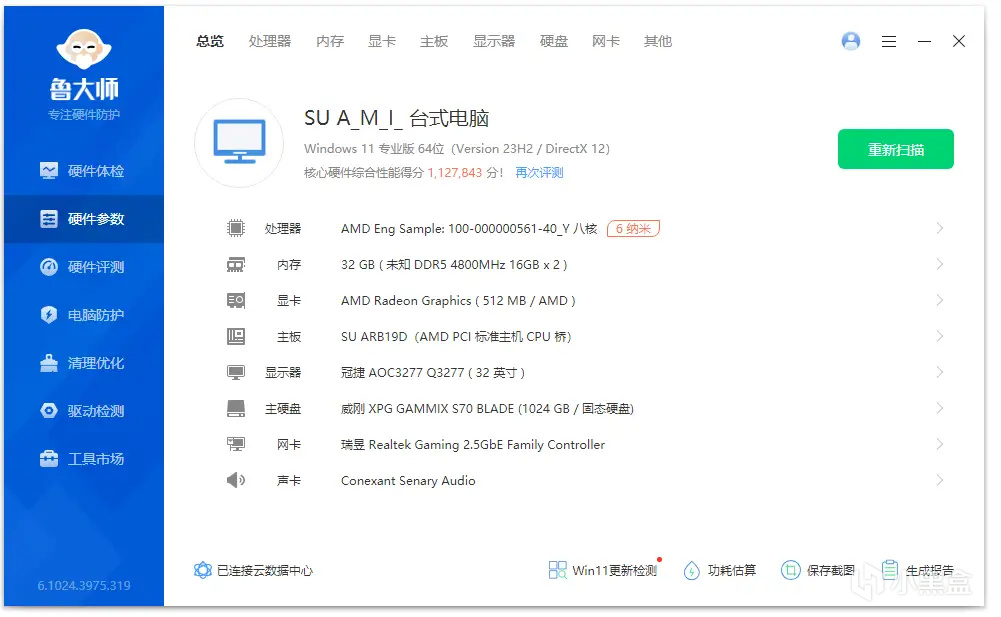This screenshot has height=617, width=1001.
Task: Switch to the 处理器 tab
Action: [270, 42]
